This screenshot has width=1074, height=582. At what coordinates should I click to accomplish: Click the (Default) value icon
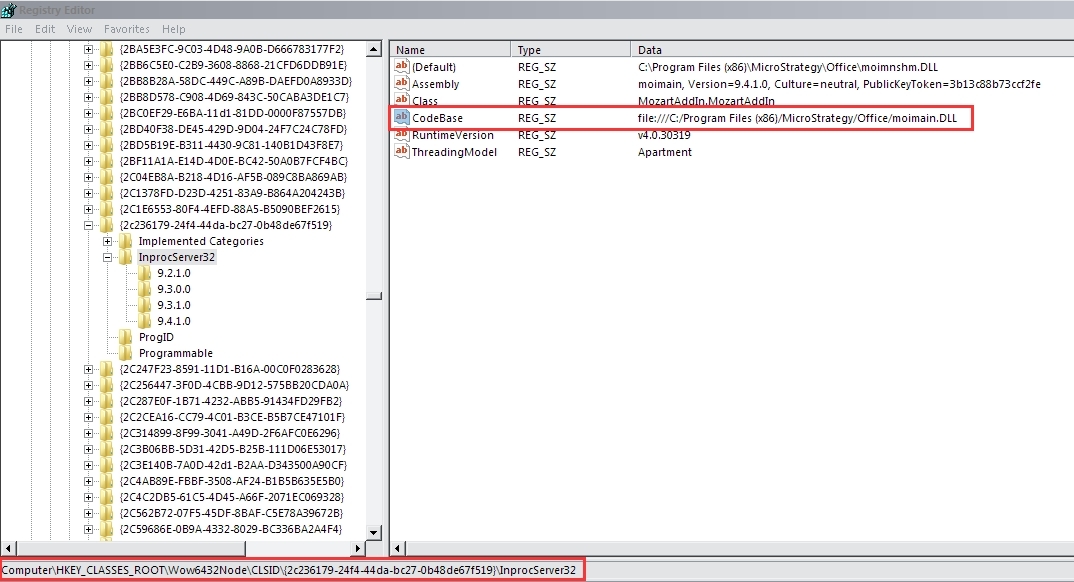tap(402, 66)
